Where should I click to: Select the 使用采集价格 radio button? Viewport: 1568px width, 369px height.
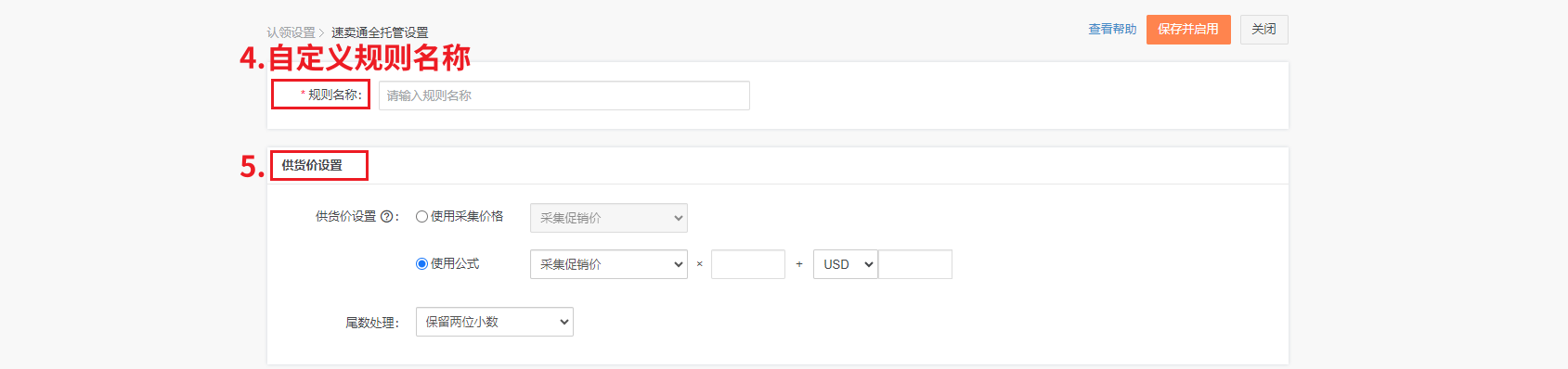tap(421, 216)
